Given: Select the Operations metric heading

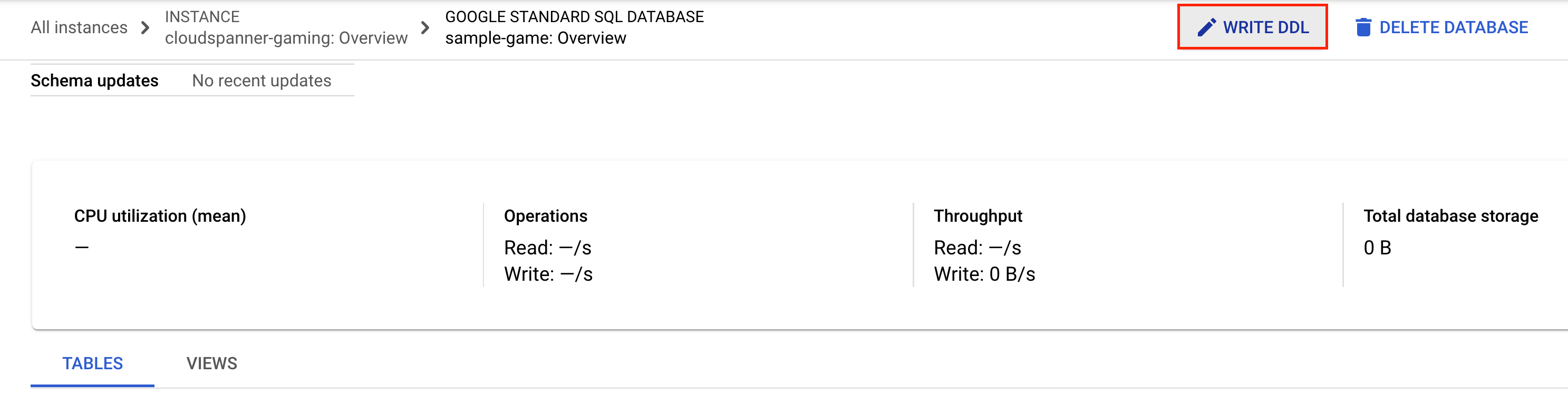Looking at the screenshot, I should point(545,216).
